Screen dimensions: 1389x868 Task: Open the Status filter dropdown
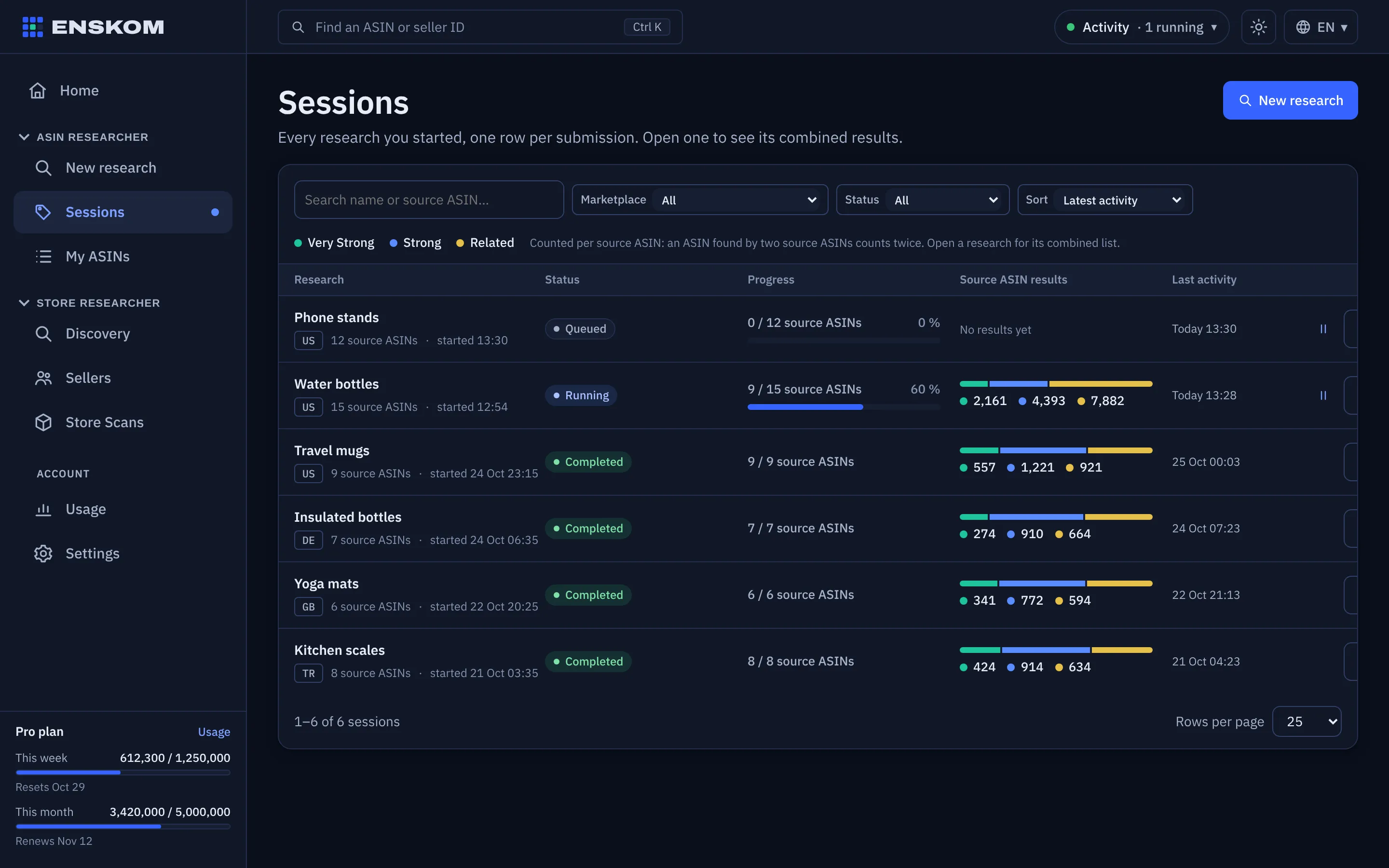click(922, 200)
